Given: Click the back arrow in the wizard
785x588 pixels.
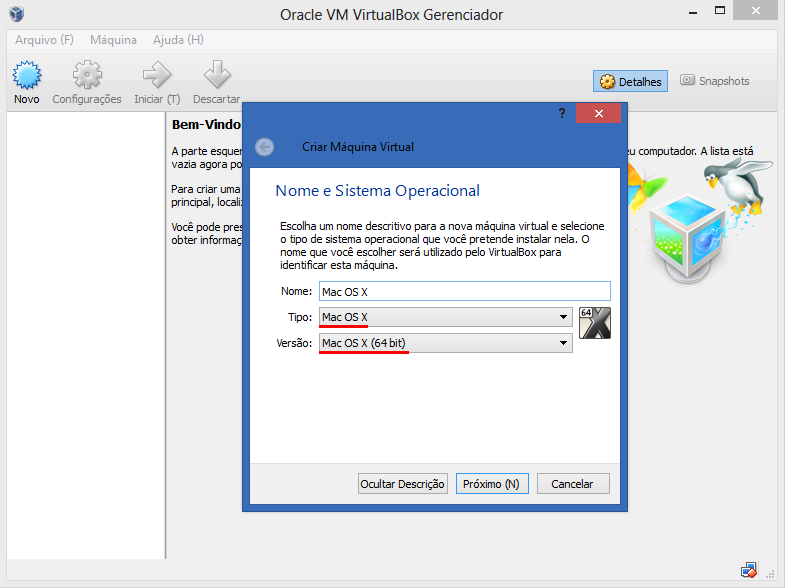Looking at the screenshot, I should click(x=264, y=147).
